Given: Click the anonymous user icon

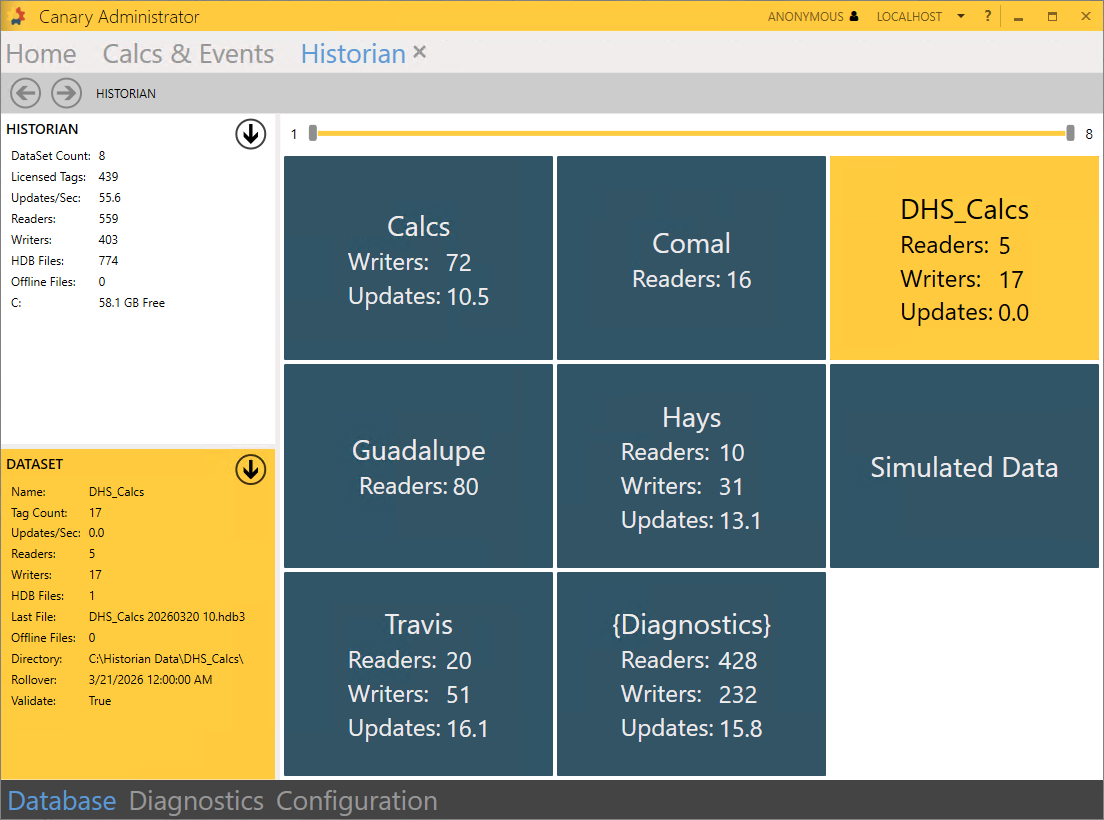Looking at the screenshot, I should coord(853,16).
